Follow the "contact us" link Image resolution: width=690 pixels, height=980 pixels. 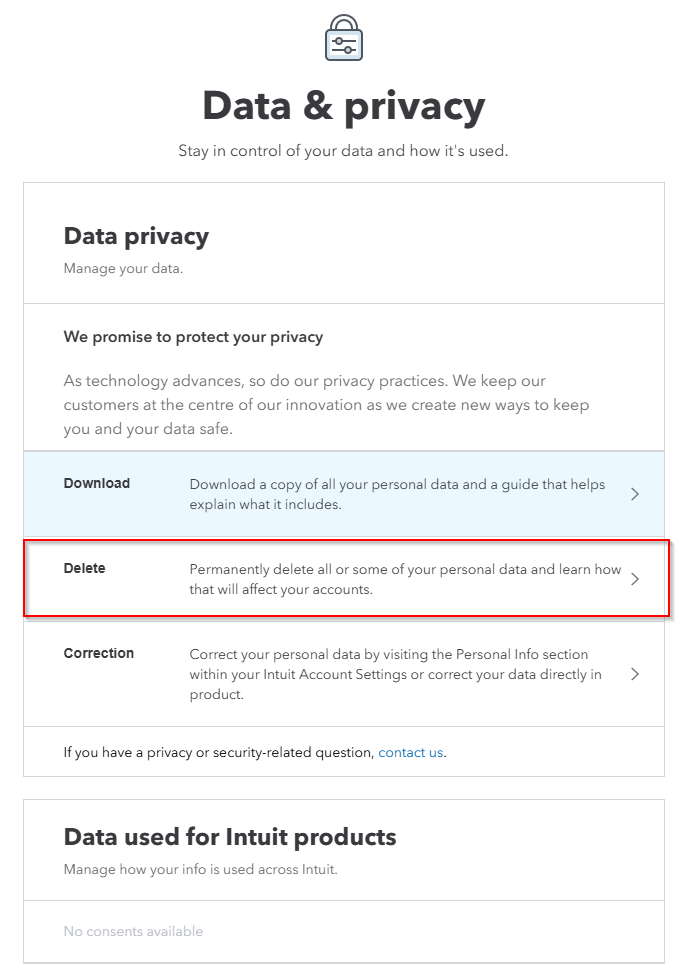point(410,752)
